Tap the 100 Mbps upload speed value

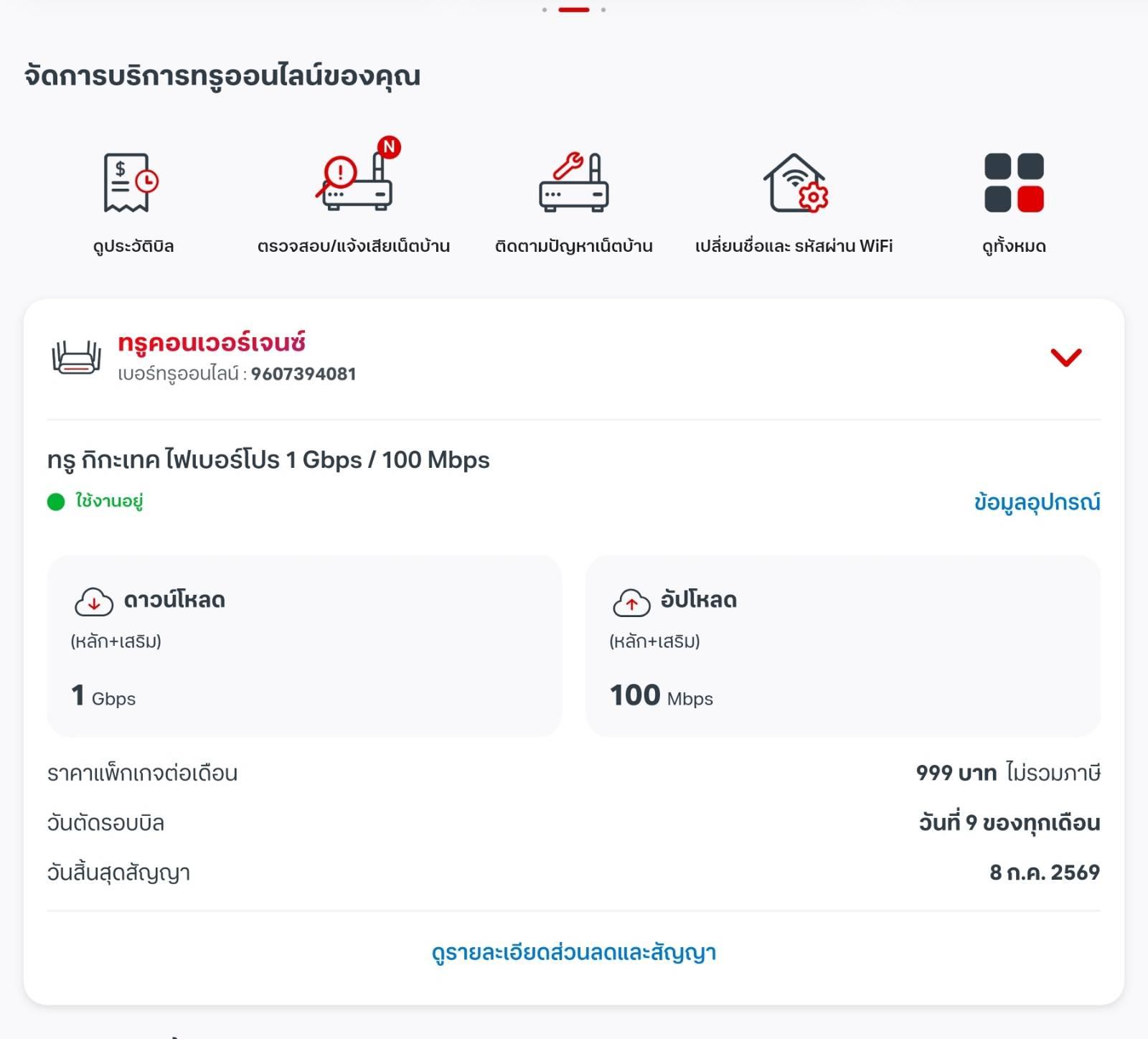click(662, 695)
